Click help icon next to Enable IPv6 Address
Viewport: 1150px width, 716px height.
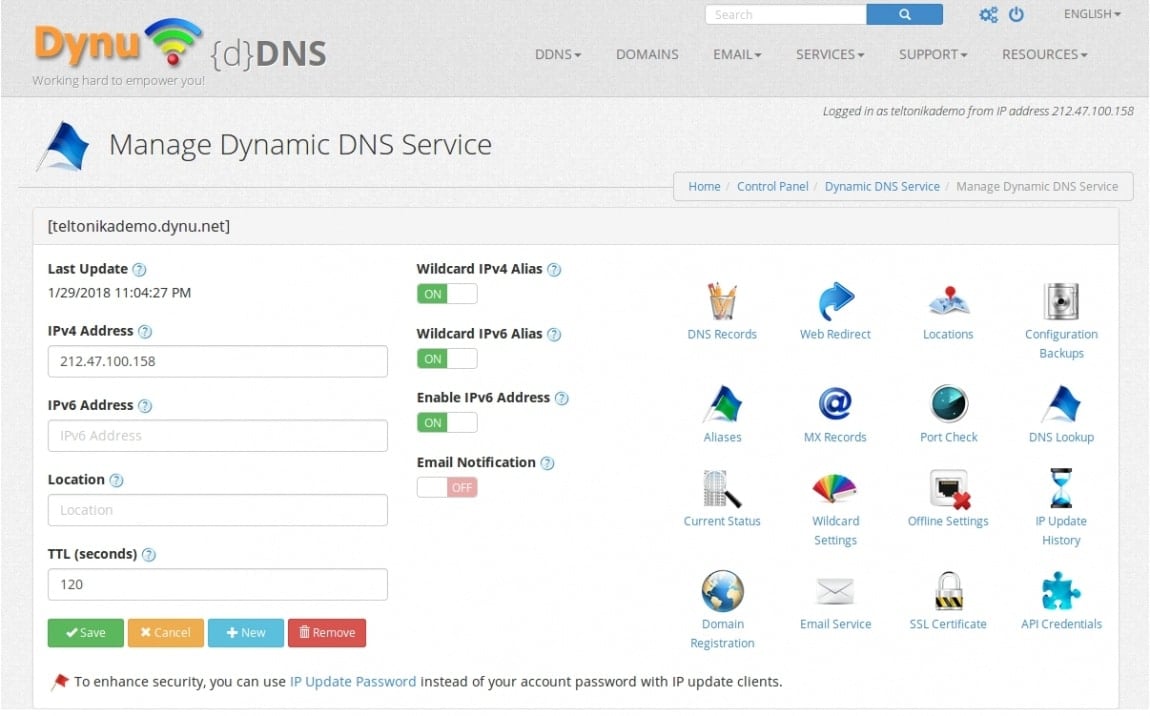(x=562, y=398)
